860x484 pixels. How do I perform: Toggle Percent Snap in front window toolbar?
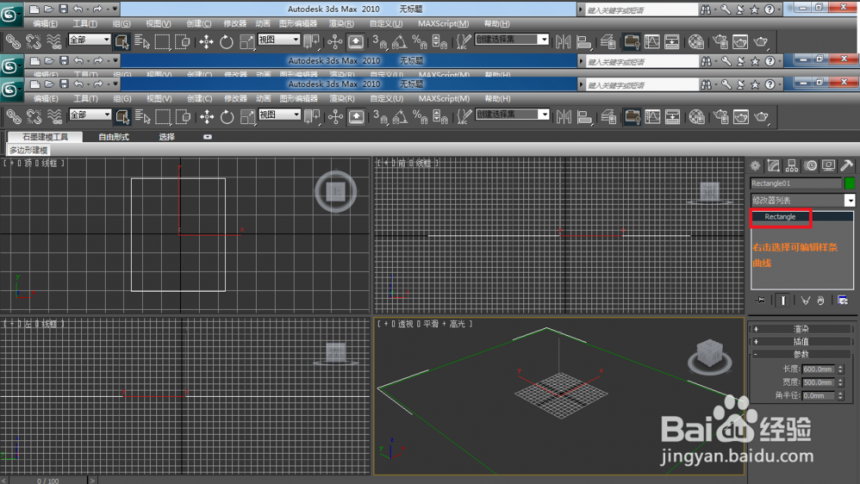point(420,117)
